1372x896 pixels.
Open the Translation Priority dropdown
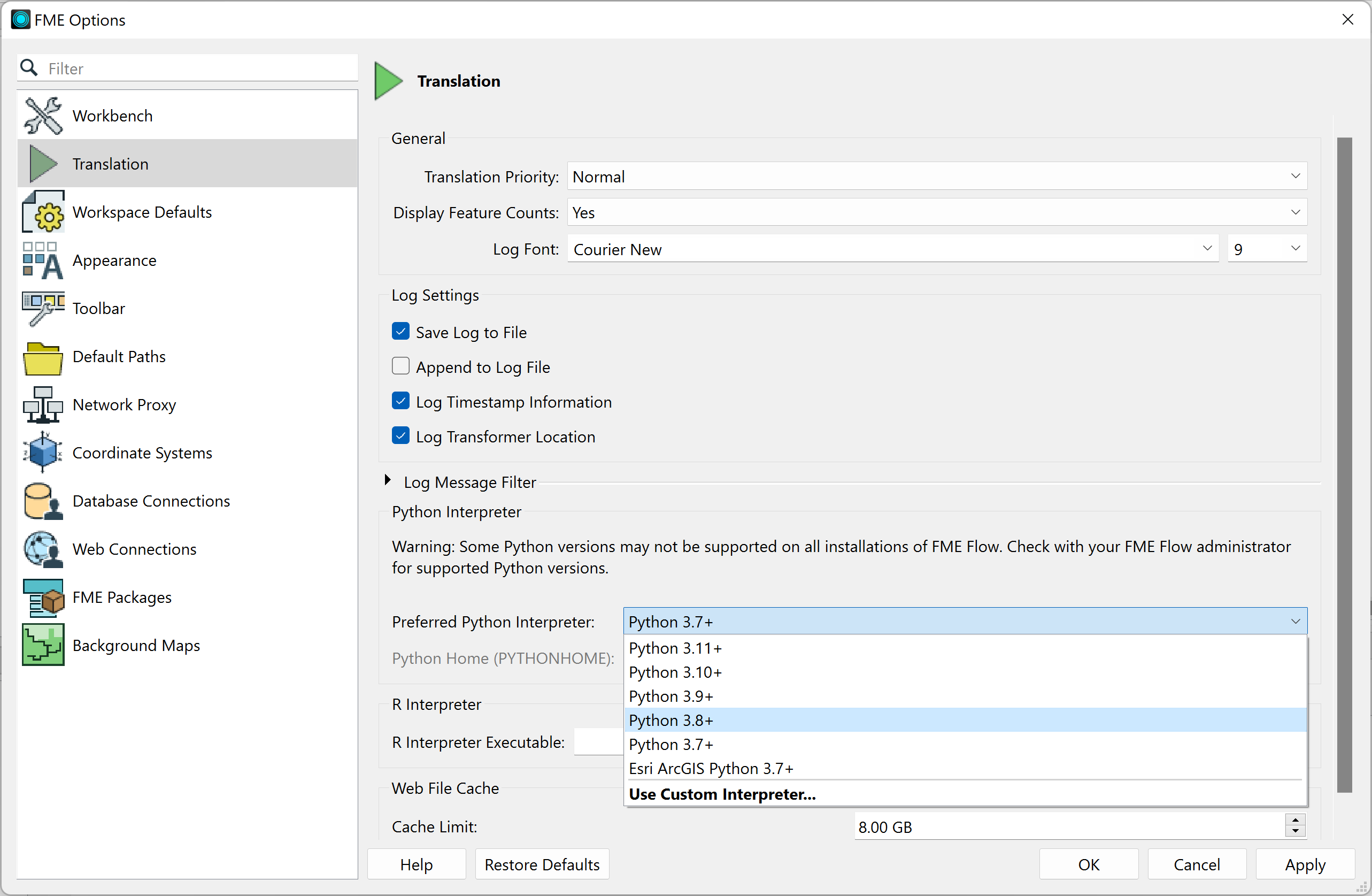point(937,177)
